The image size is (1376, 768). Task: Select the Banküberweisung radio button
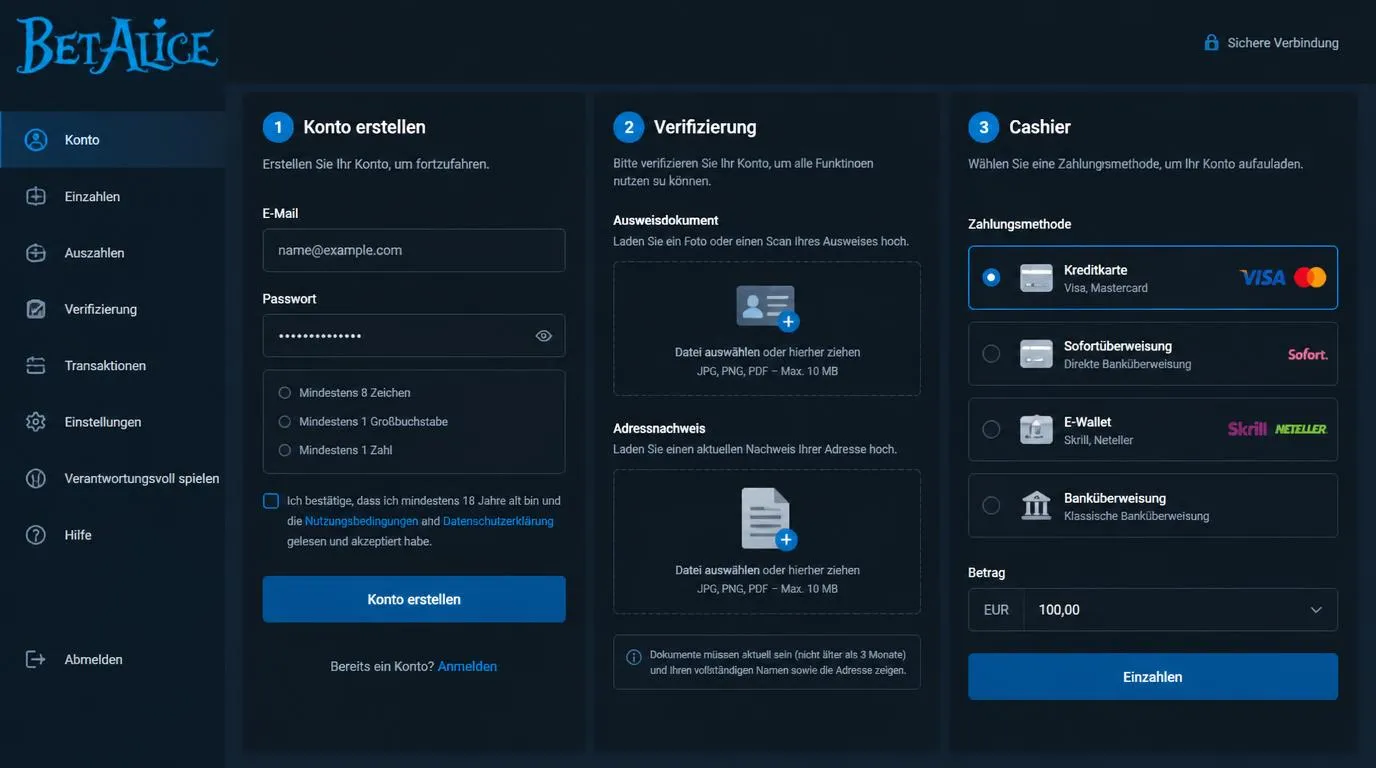(x=991, y=506)
